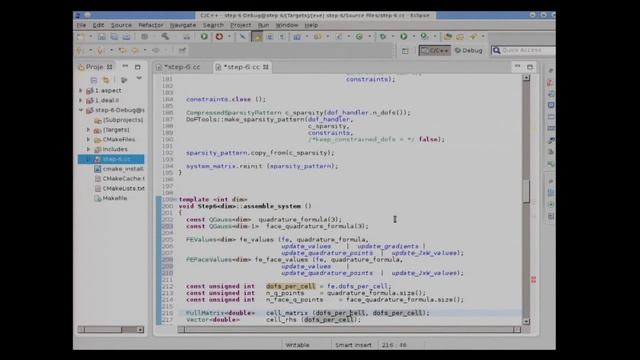Maximize the editor area
The image size is (640, 360).
530,67
